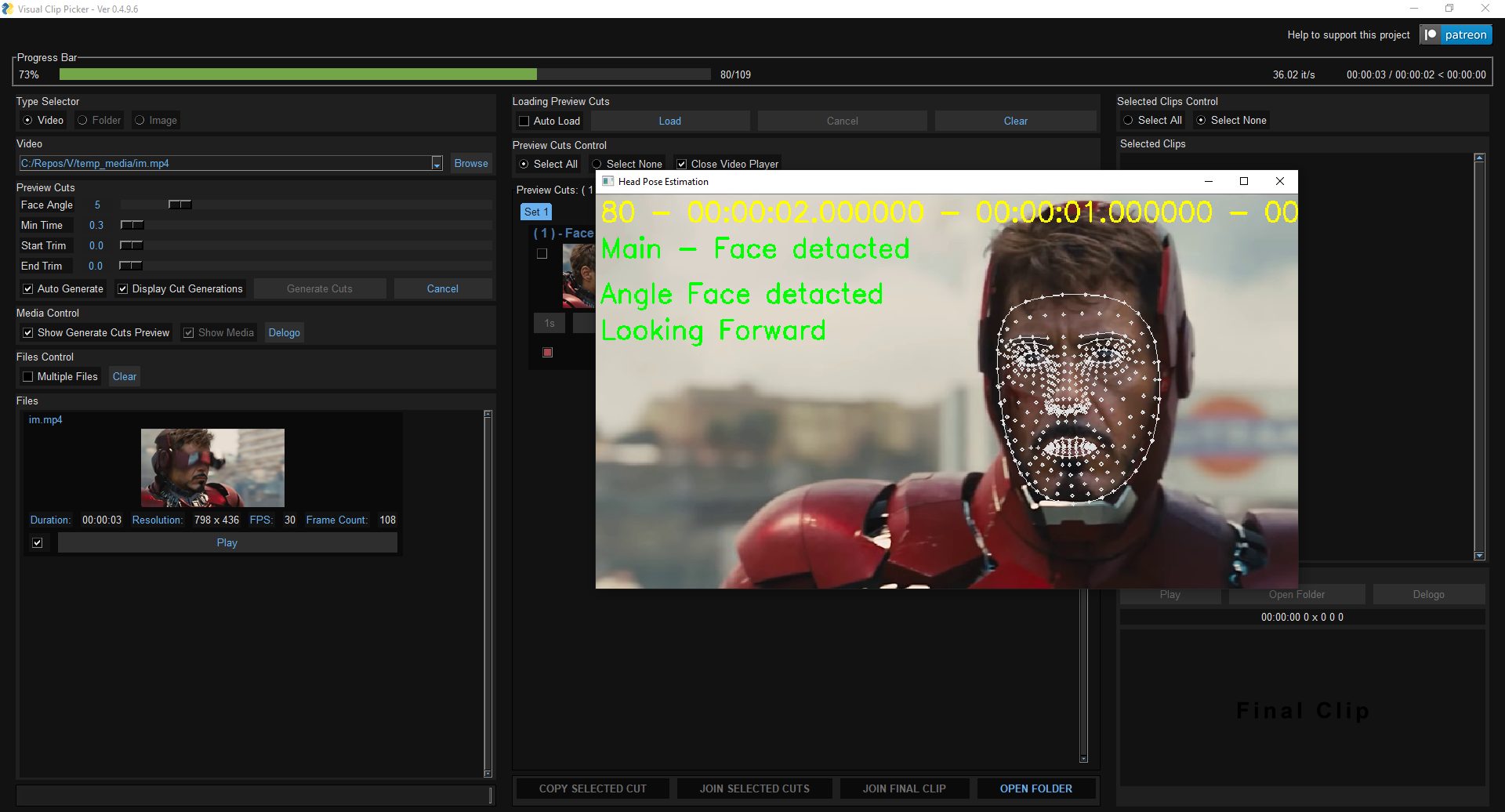Image resolution: width=1505 pixels, height=812 pixels.
Task: Click Selected Clips scrollbar up arrow
Action: pos(1479,158)
